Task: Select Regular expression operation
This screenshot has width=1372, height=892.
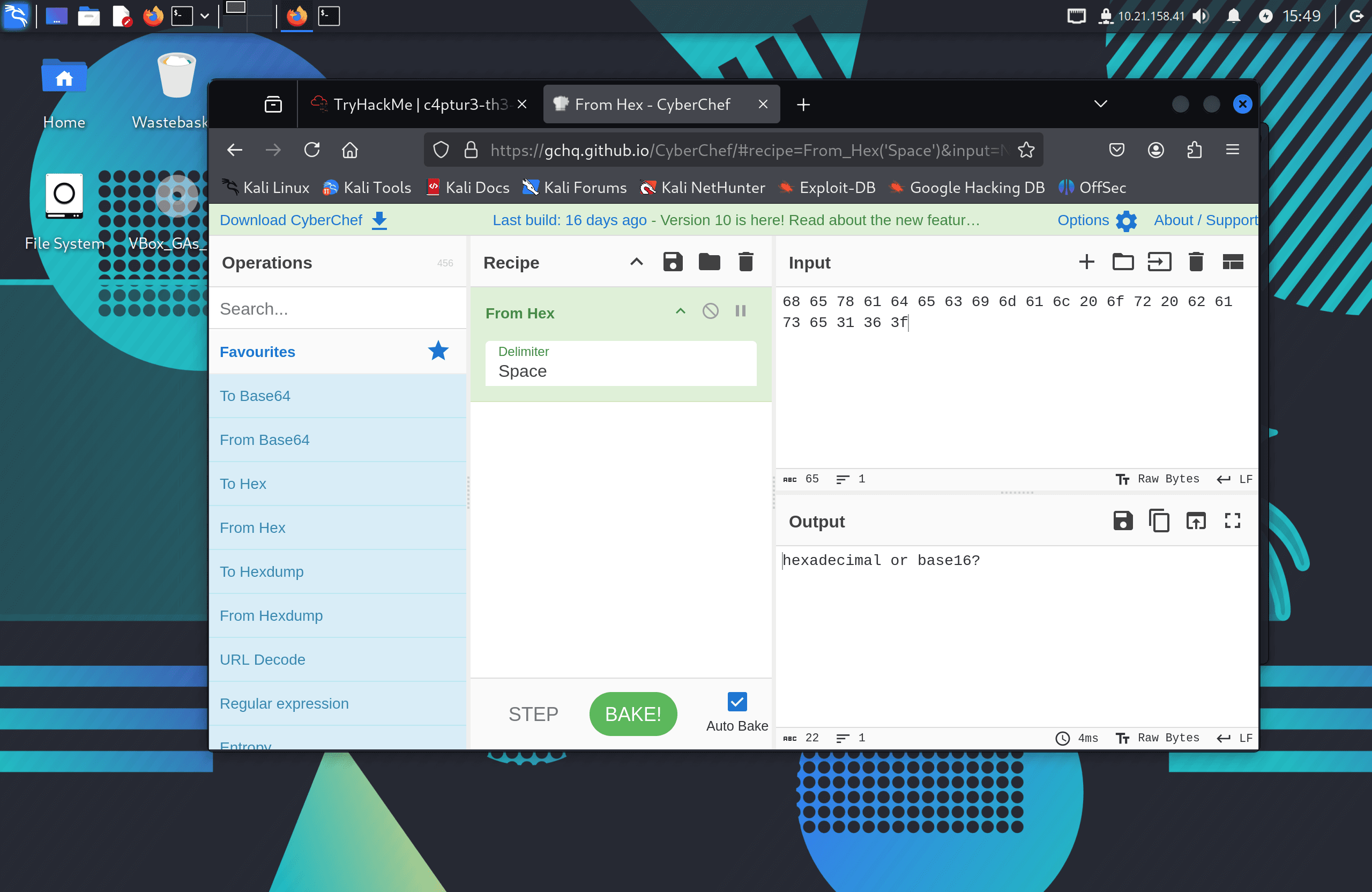Action: pos(337,703)
